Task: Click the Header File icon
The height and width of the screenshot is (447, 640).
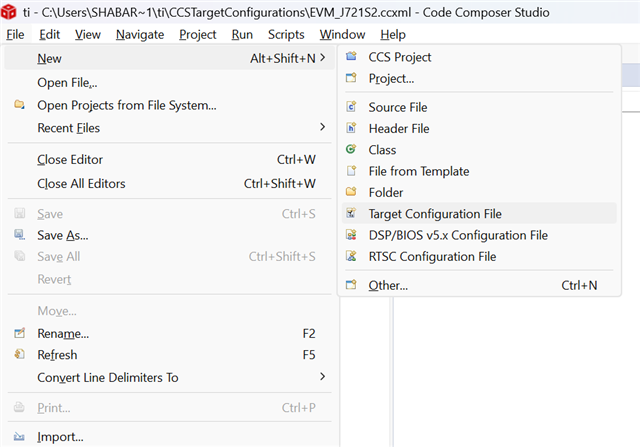Action: click(350, 128)
